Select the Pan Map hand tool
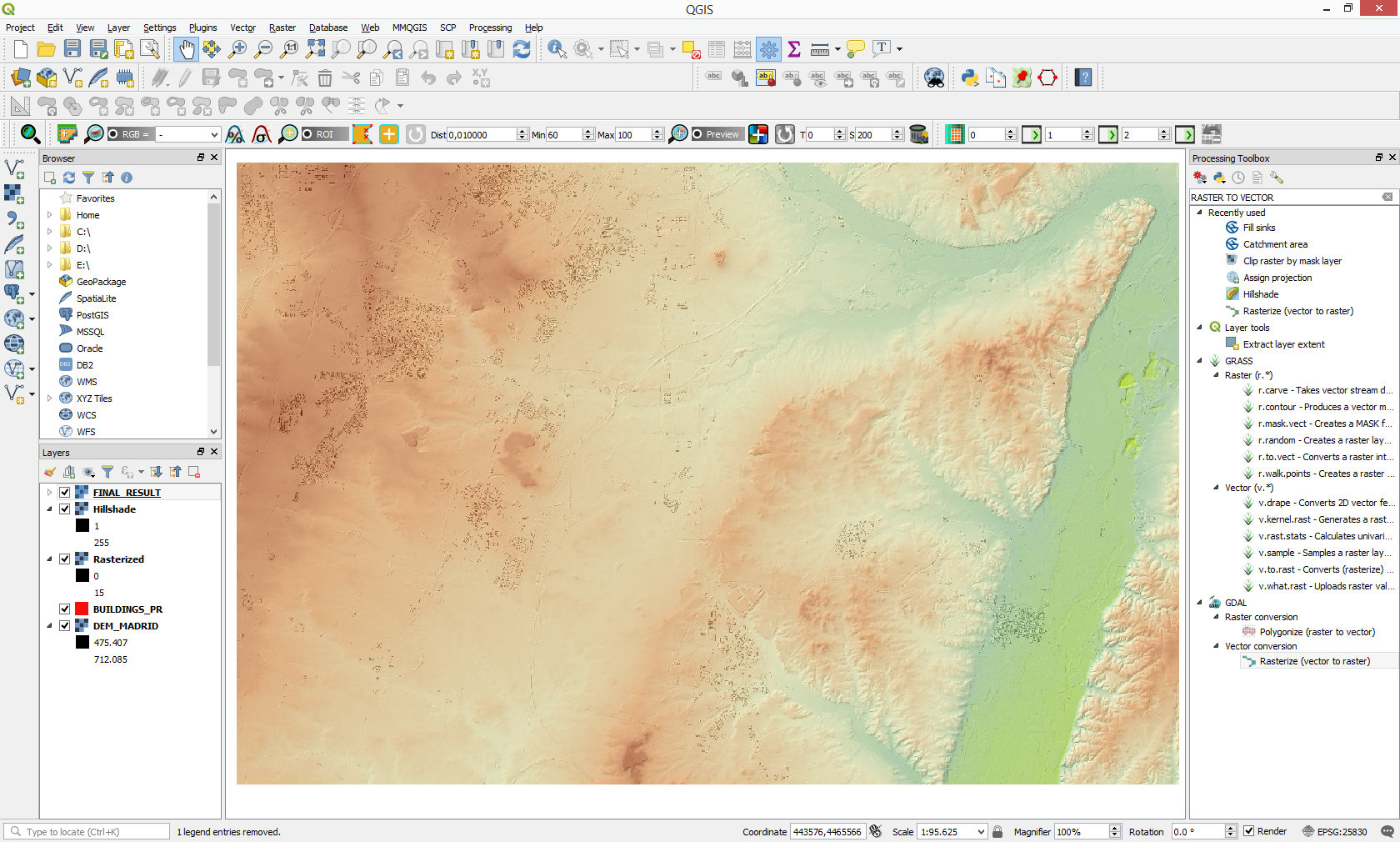The image size is (1400, 842). point(186,49)
